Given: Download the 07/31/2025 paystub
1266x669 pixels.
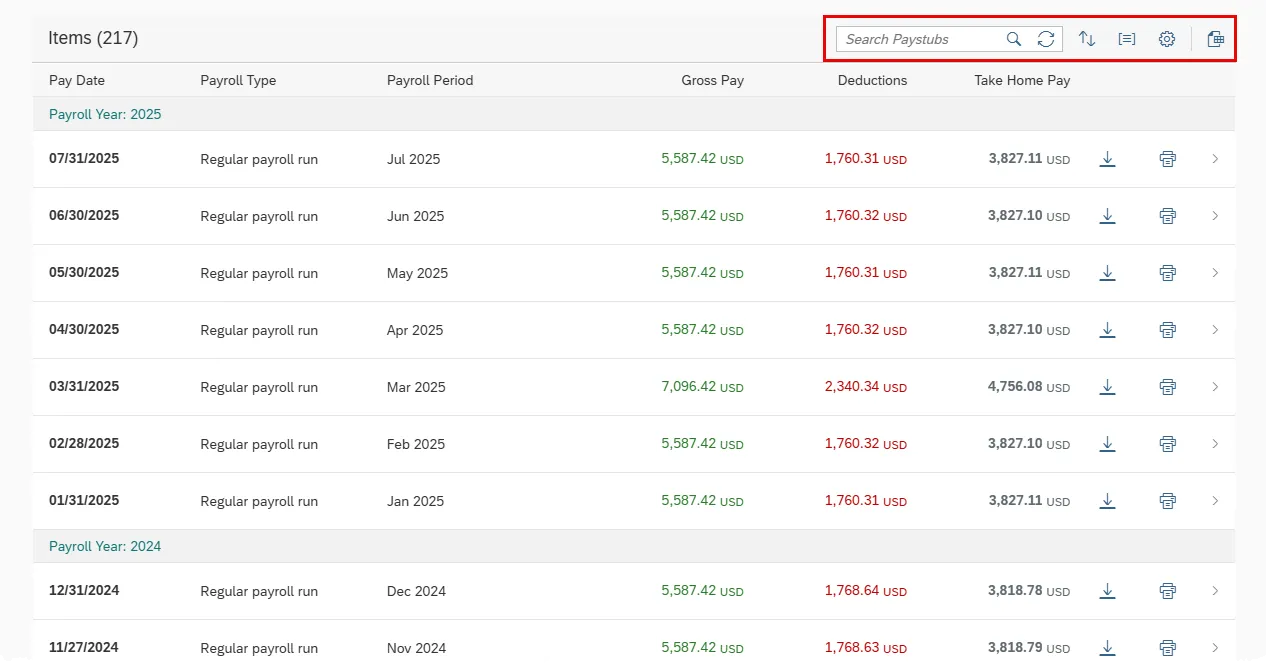Looking at the screenshot, I should [x=1107, y=159].
